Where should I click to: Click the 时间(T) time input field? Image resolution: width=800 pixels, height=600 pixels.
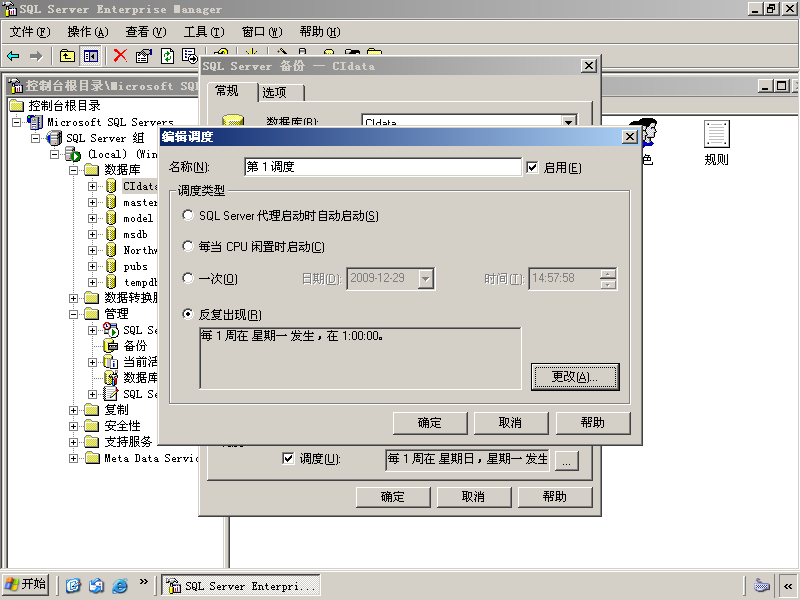[564, 279]
